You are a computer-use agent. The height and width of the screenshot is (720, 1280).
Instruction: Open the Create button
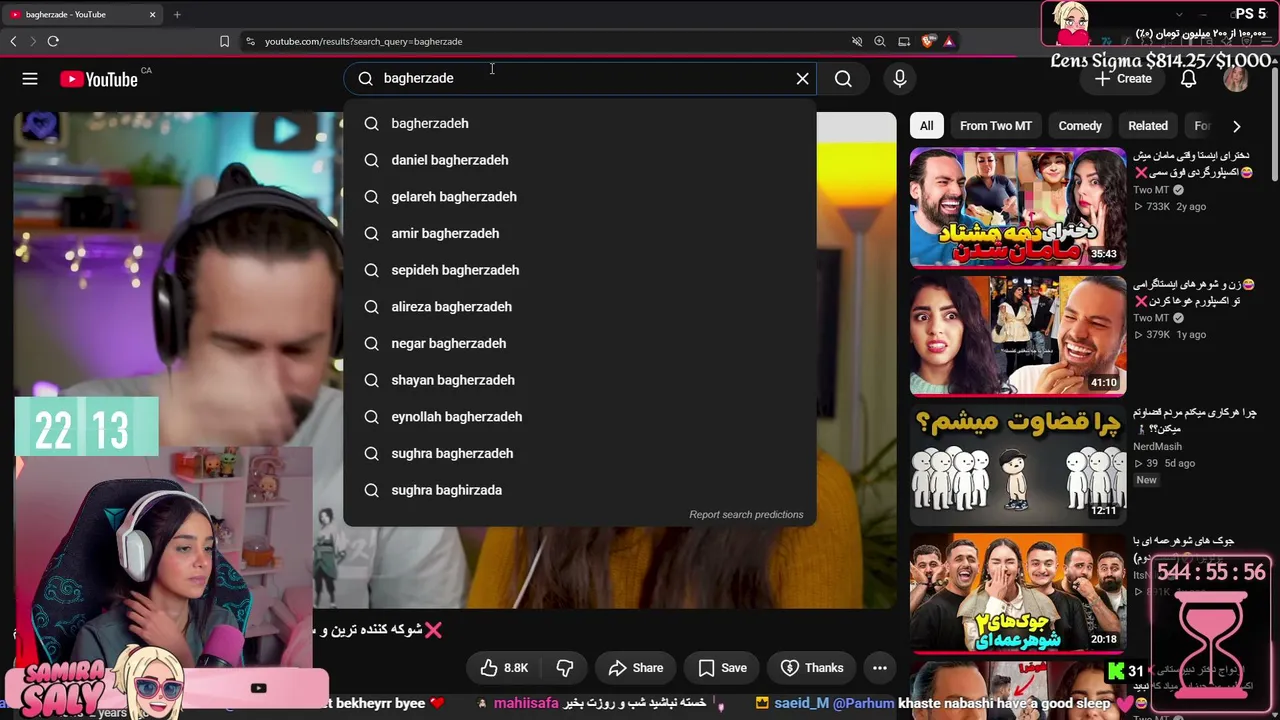[x=1123, y=79]
